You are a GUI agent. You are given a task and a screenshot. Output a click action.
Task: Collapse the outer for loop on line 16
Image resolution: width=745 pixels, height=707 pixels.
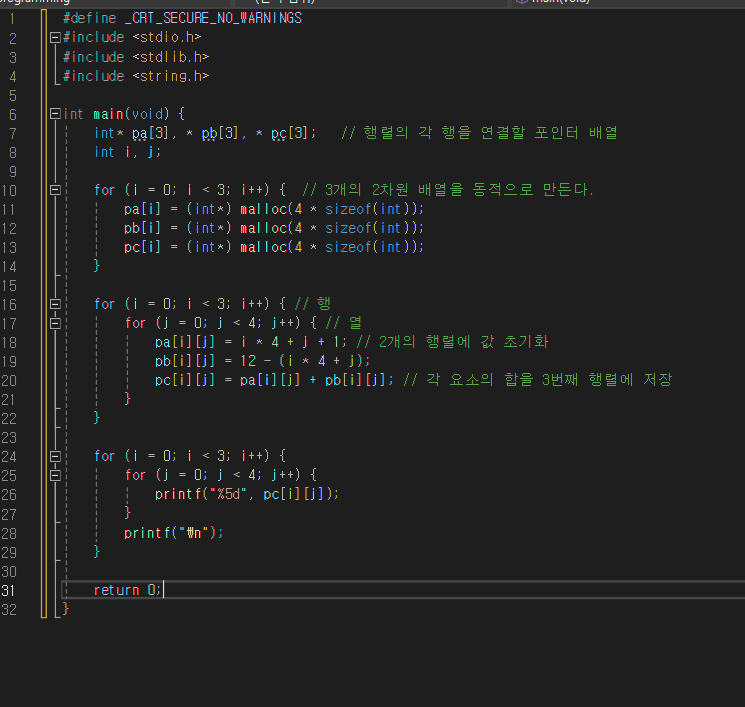coord(55,304)
